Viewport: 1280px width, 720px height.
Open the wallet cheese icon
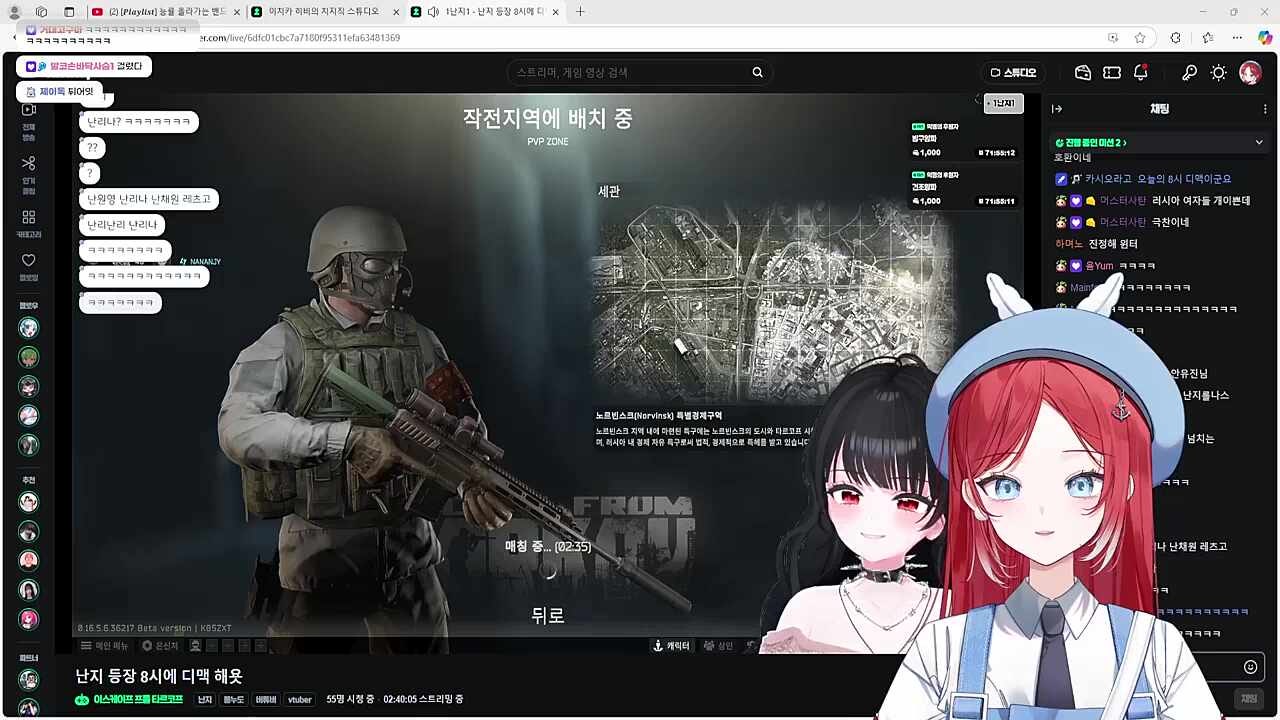click(x=1083, y=73)
